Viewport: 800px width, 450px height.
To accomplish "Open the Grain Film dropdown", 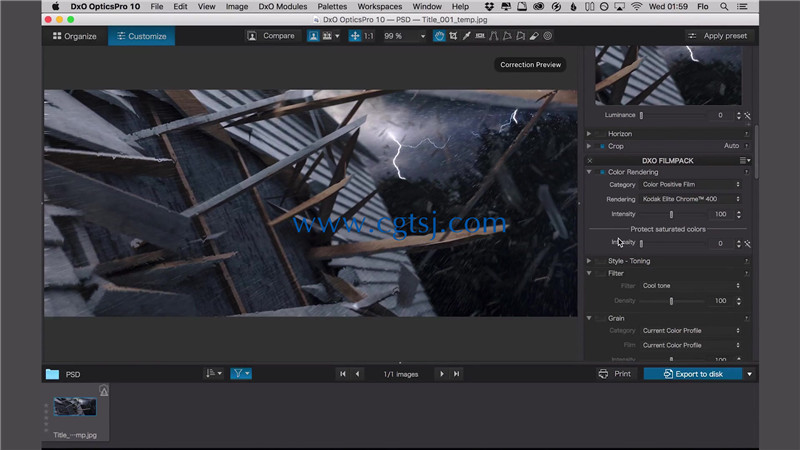I will (x=691, y=345).
